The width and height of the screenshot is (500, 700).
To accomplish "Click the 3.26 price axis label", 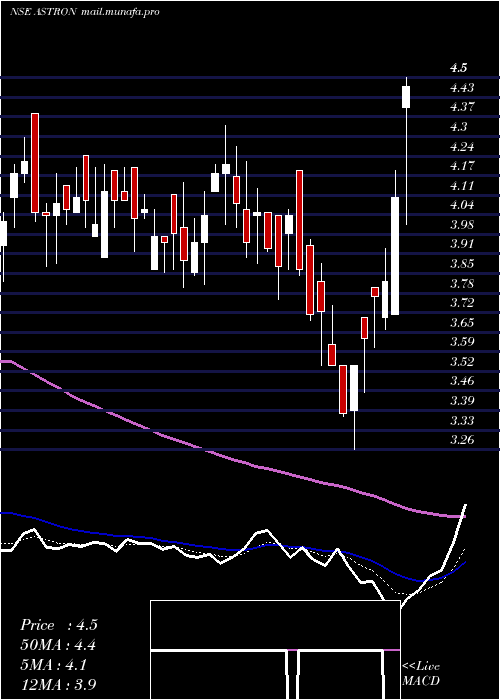I will (462, 440).
